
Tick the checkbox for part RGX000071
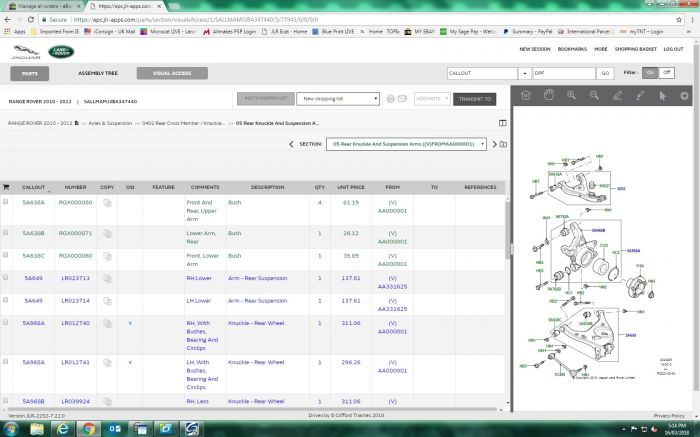click(x=5, y=232)
